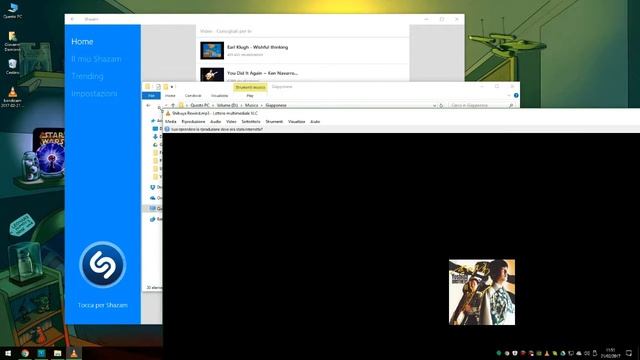Open the VLC Strumenti menu
This screenshot has height=360, width=640.
coord(274,122)
